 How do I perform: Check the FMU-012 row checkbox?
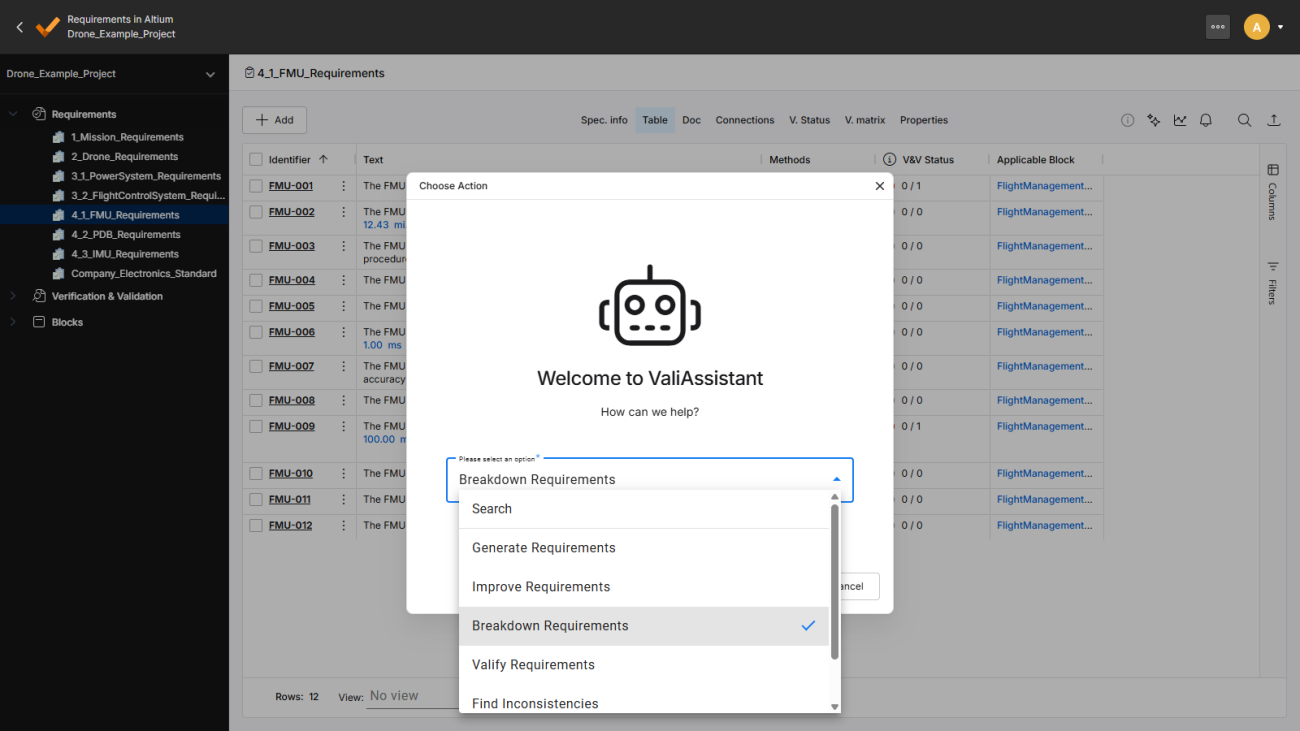256,525
